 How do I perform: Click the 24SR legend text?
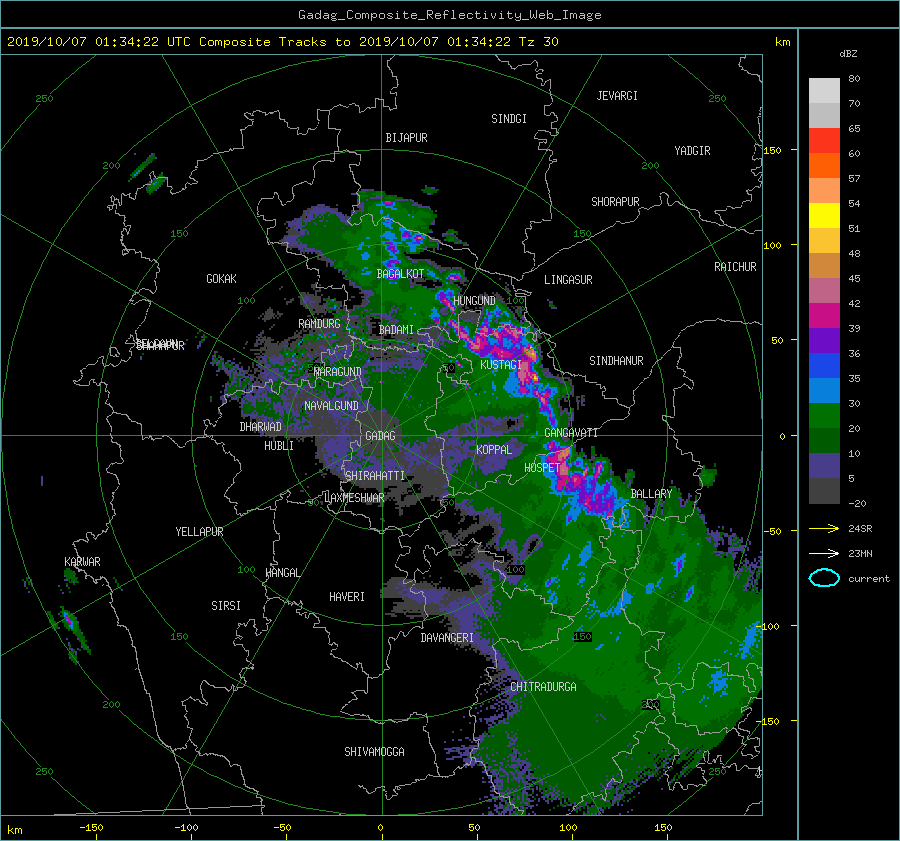point(860,529)
